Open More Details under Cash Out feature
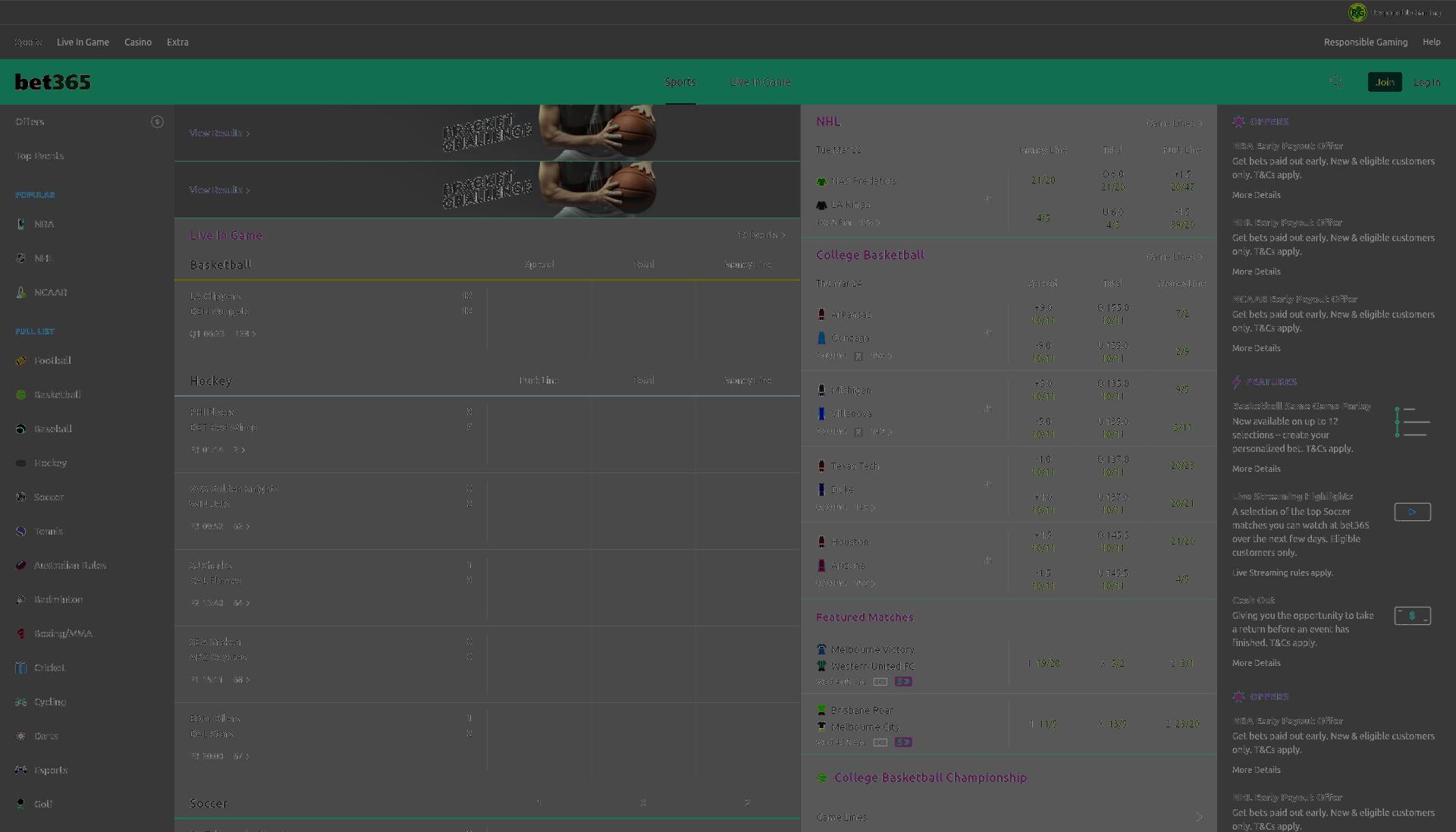The image size is (1456, 832). point(1256,663)
